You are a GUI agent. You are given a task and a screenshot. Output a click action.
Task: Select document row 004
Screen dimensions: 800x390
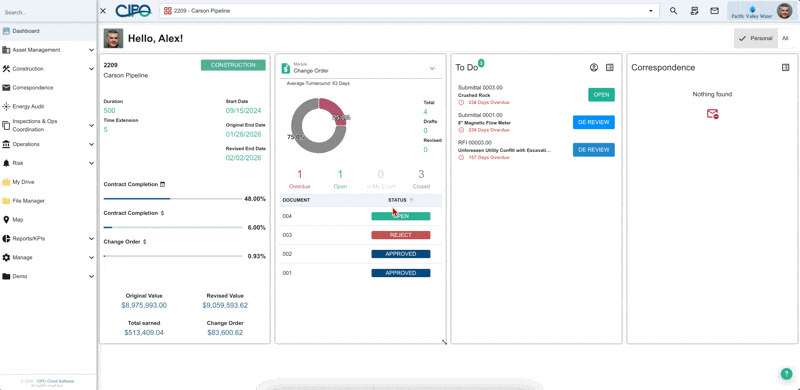click(x=361, y=216)
